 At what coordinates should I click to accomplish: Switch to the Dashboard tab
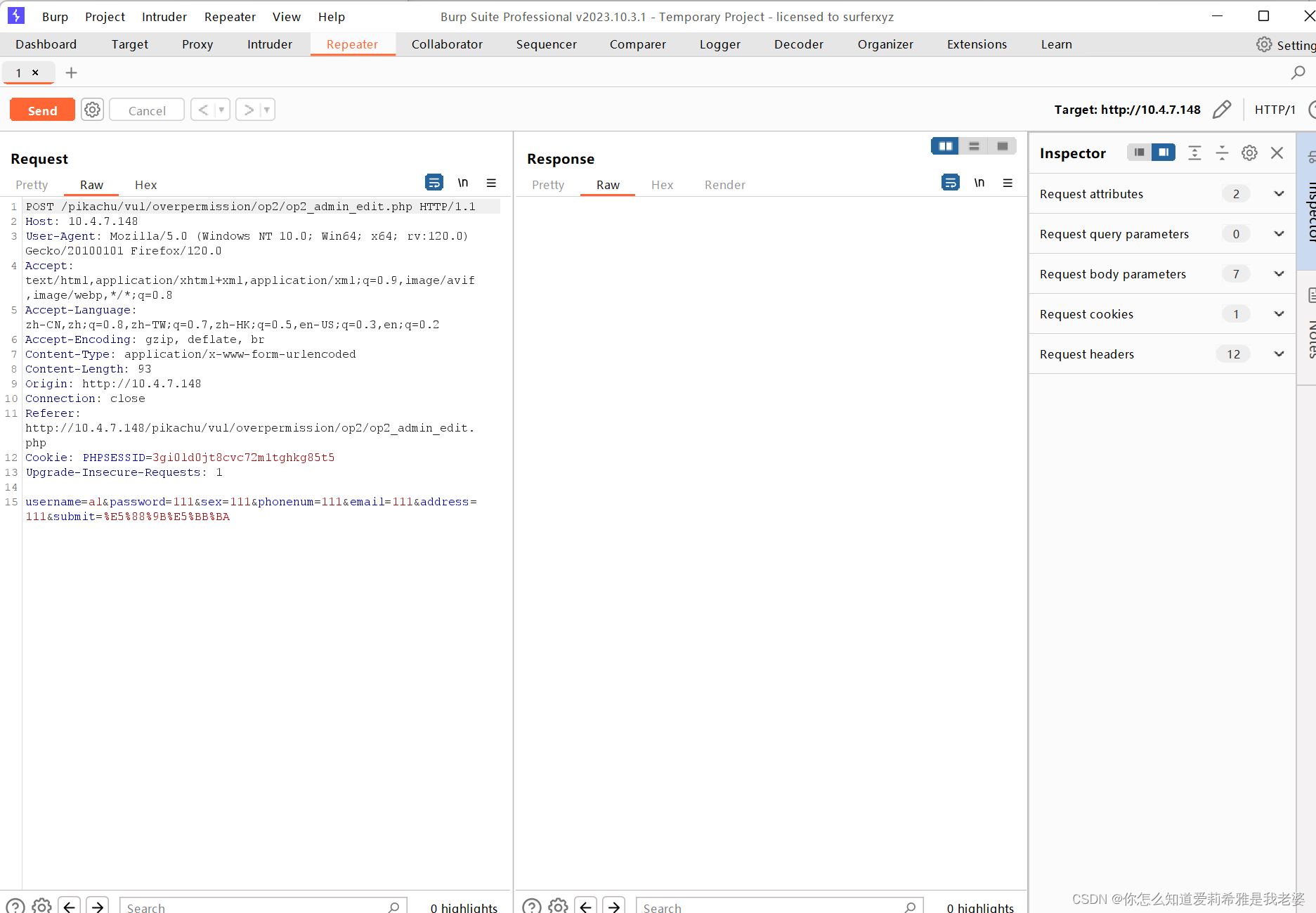tap(46, 44)
